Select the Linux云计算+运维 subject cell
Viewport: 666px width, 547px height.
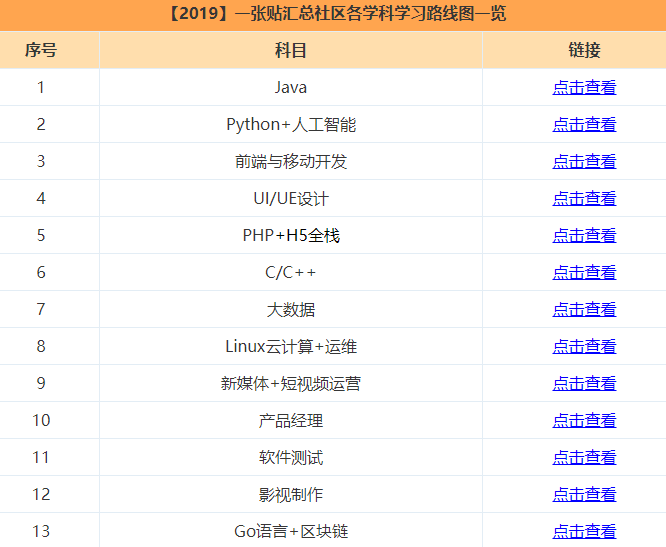tap(291, 346)
